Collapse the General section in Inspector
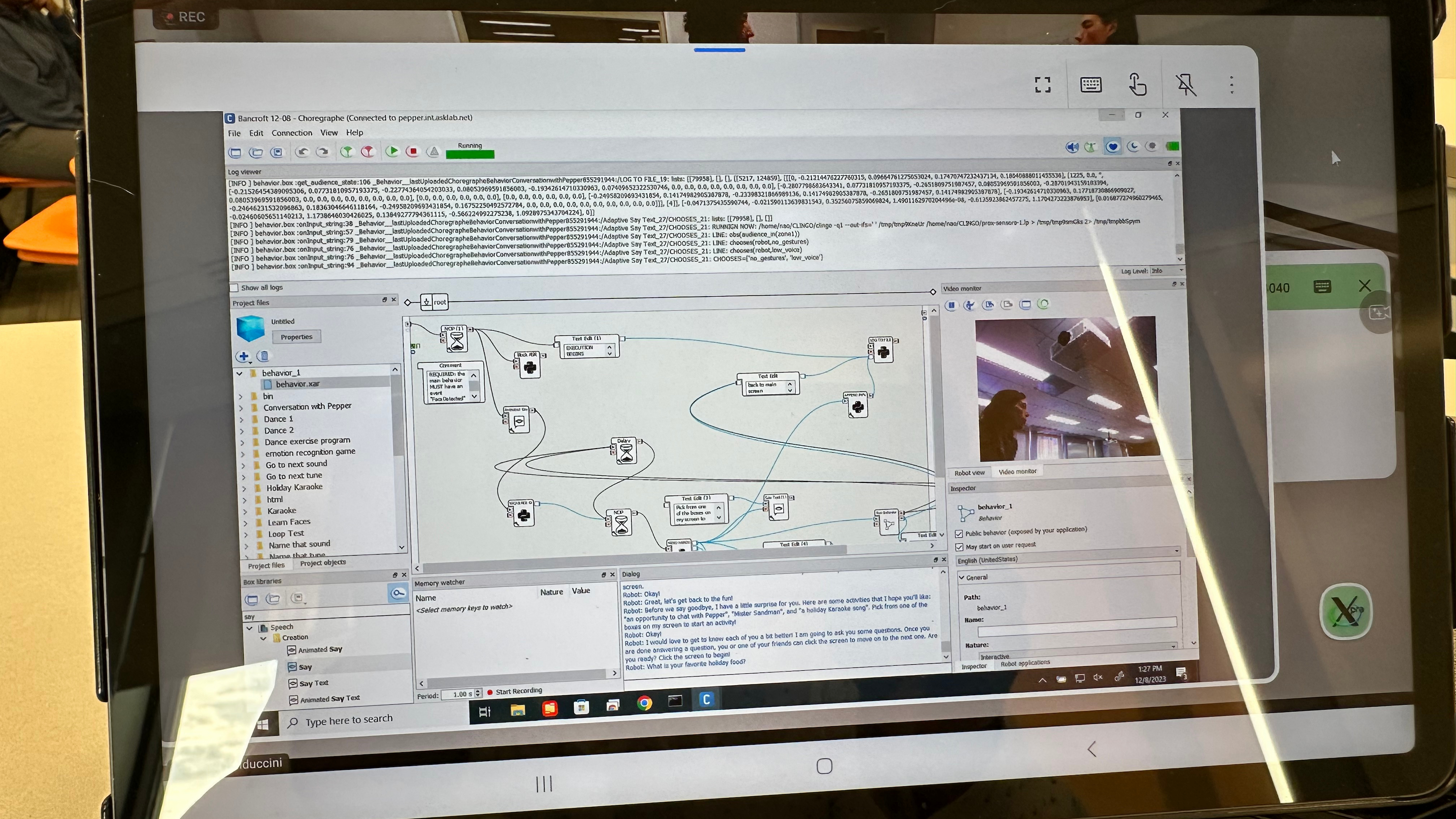 pyautogui.click(x=961, y=577)
